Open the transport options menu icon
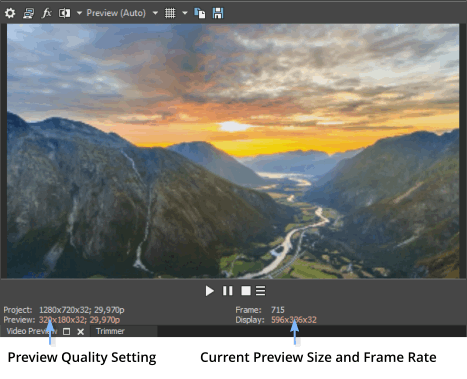 260,291
